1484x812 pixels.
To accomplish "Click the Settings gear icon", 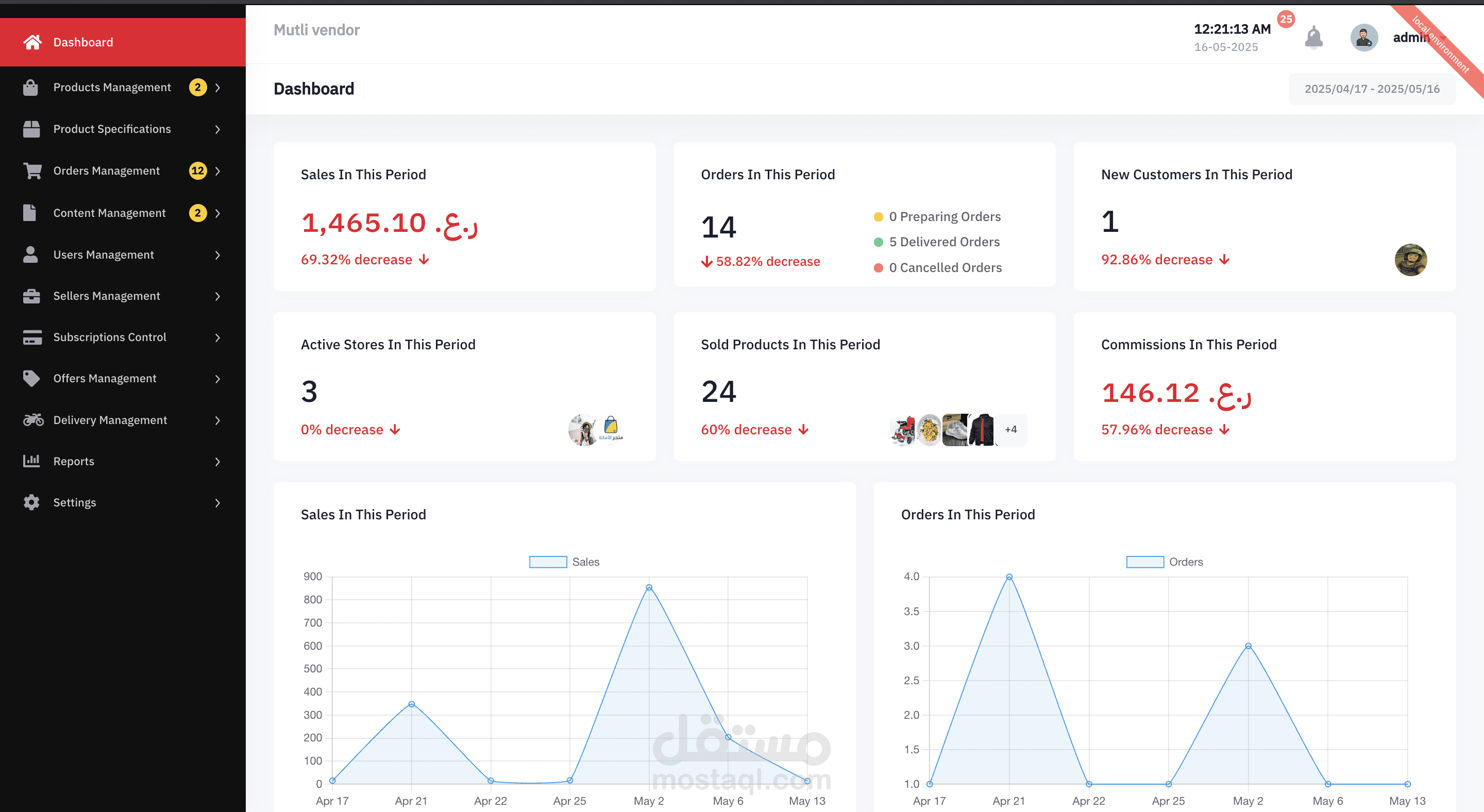I will tap(31, 502).
